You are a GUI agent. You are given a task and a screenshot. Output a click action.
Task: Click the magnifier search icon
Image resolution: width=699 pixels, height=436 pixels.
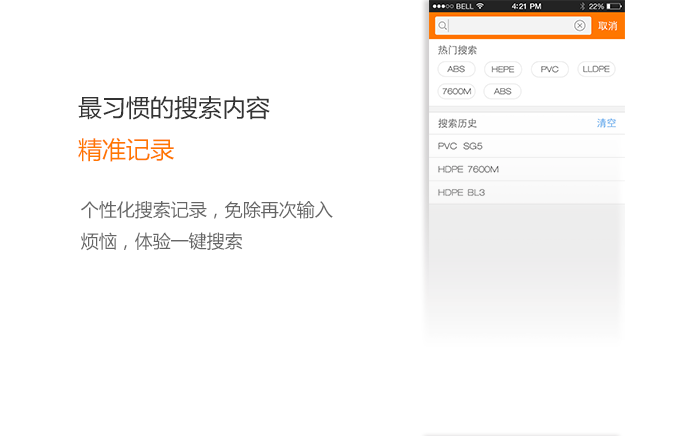tap(442, 26)
